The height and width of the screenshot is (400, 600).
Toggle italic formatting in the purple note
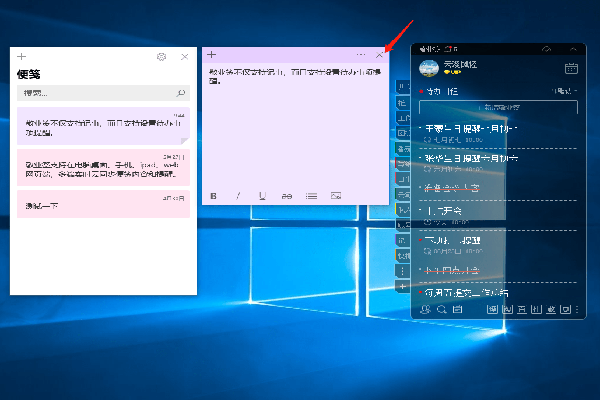pyautogui.click(x=238, y=196)
